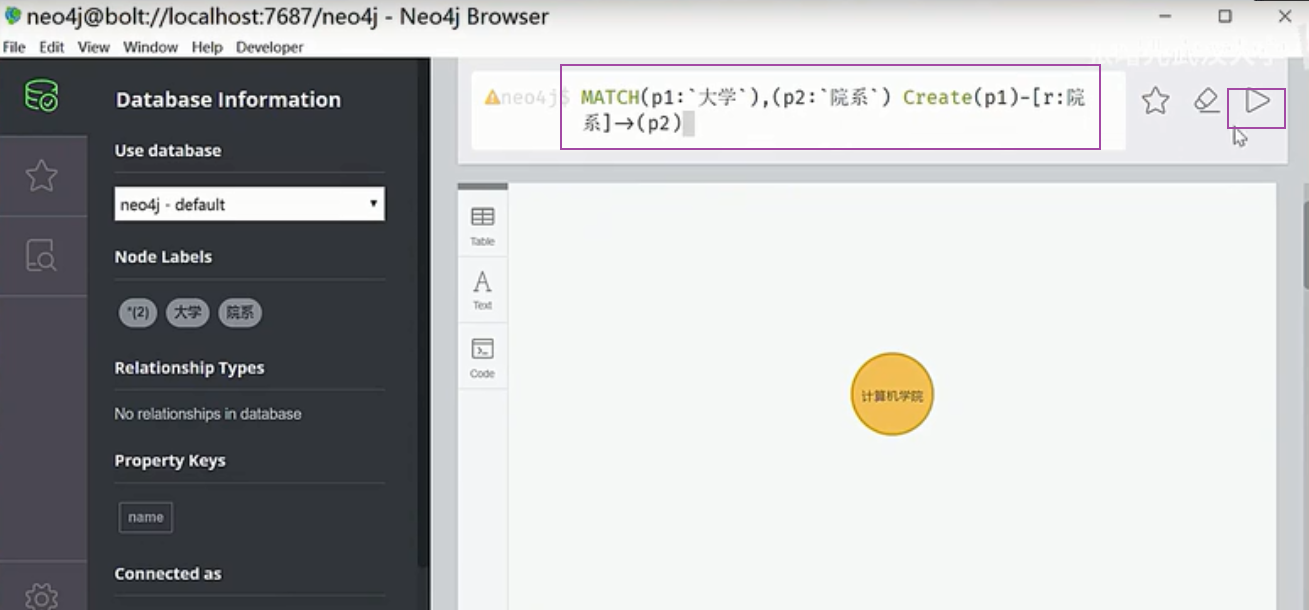The image size is (1309, 610).
Task: Select the 院系 node label pill
Action: [239, 312]
